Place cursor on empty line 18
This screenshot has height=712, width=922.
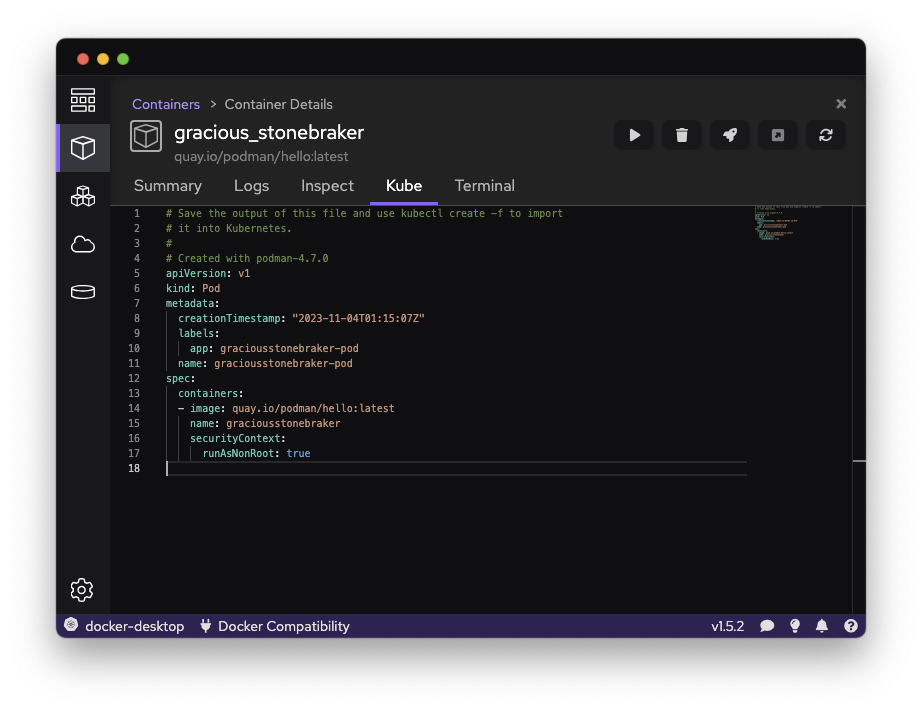(x=456, y=468)
